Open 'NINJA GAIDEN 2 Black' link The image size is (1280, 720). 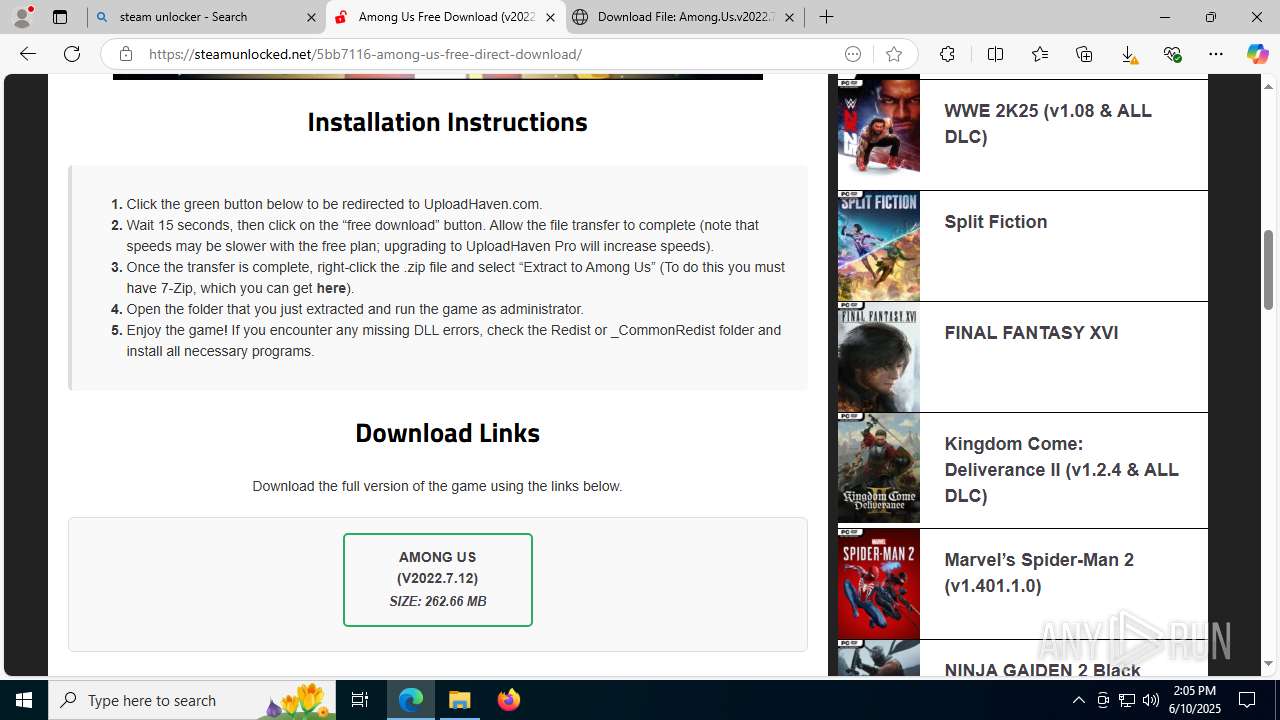1042,669
